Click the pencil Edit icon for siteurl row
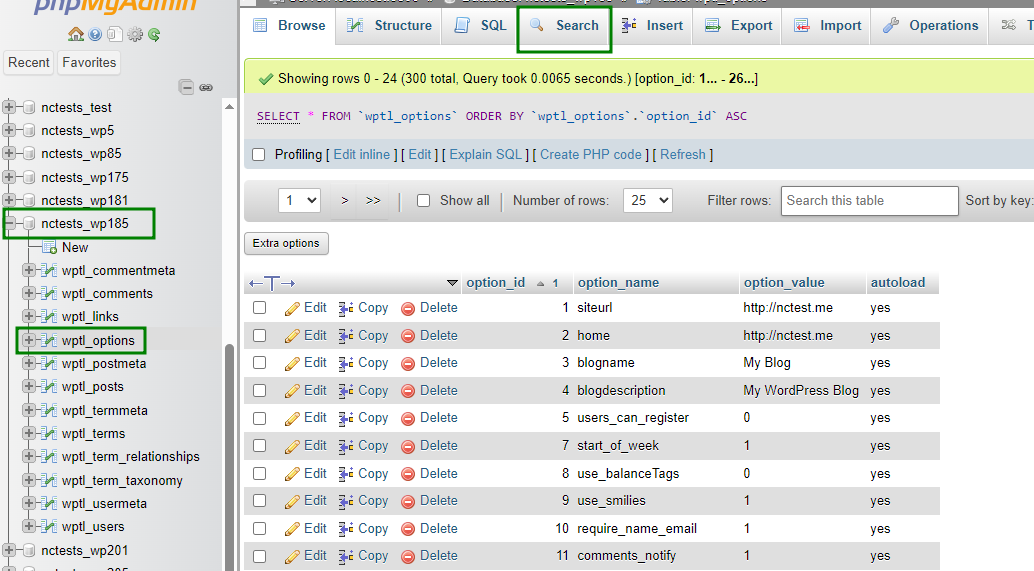 coord(292,308)
